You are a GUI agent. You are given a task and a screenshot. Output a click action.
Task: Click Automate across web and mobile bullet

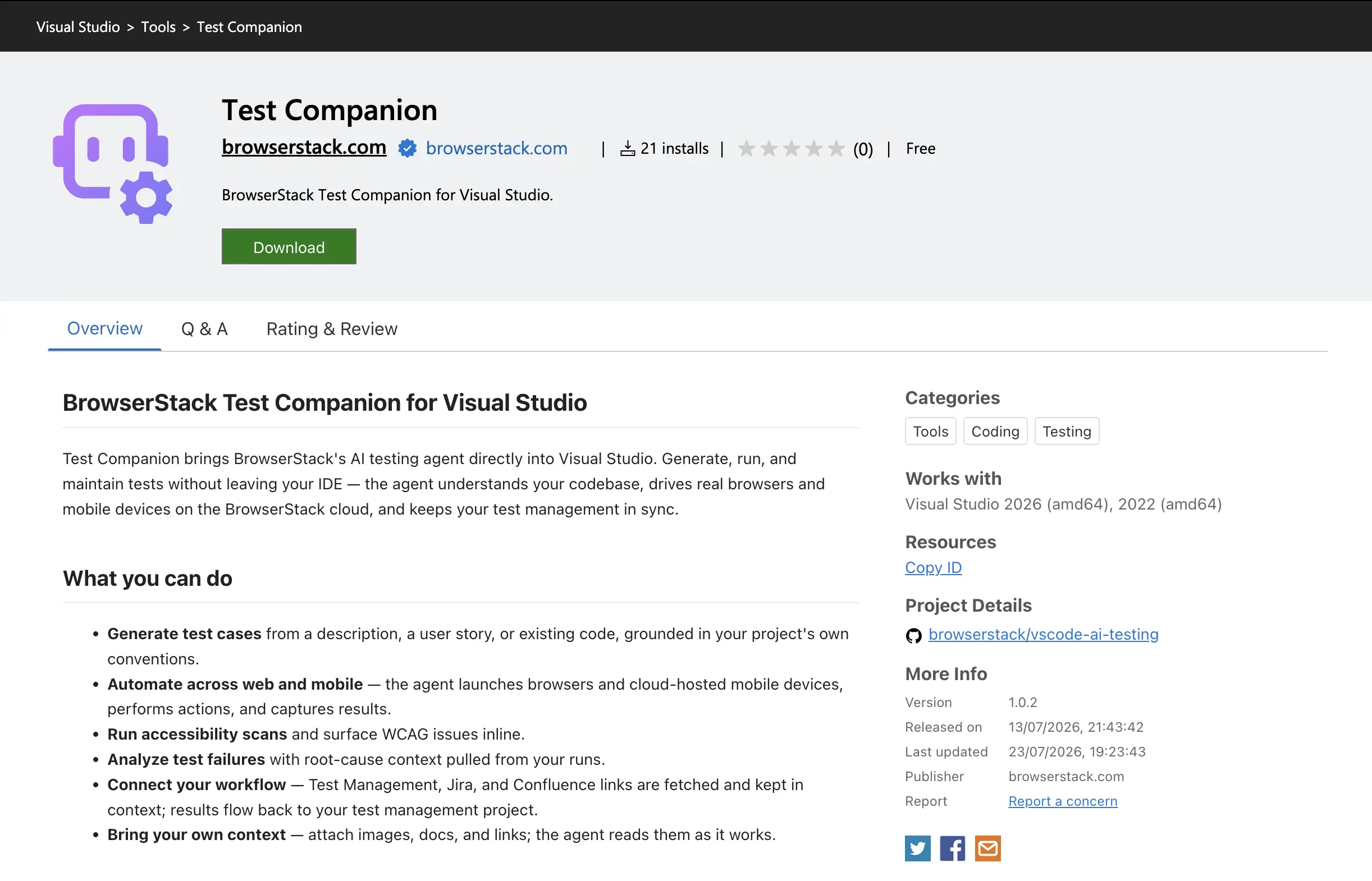point(475,696)
